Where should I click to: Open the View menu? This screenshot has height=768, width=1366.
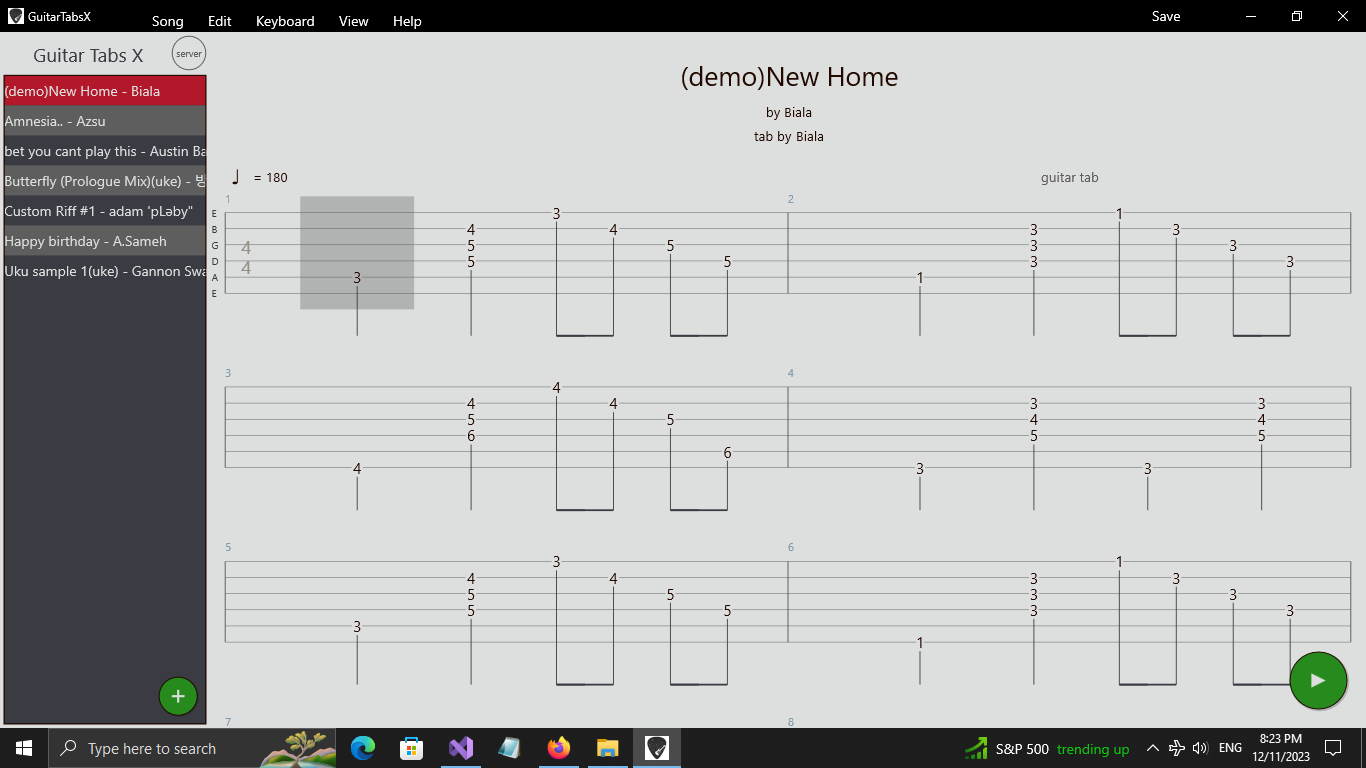click(353, 20)
